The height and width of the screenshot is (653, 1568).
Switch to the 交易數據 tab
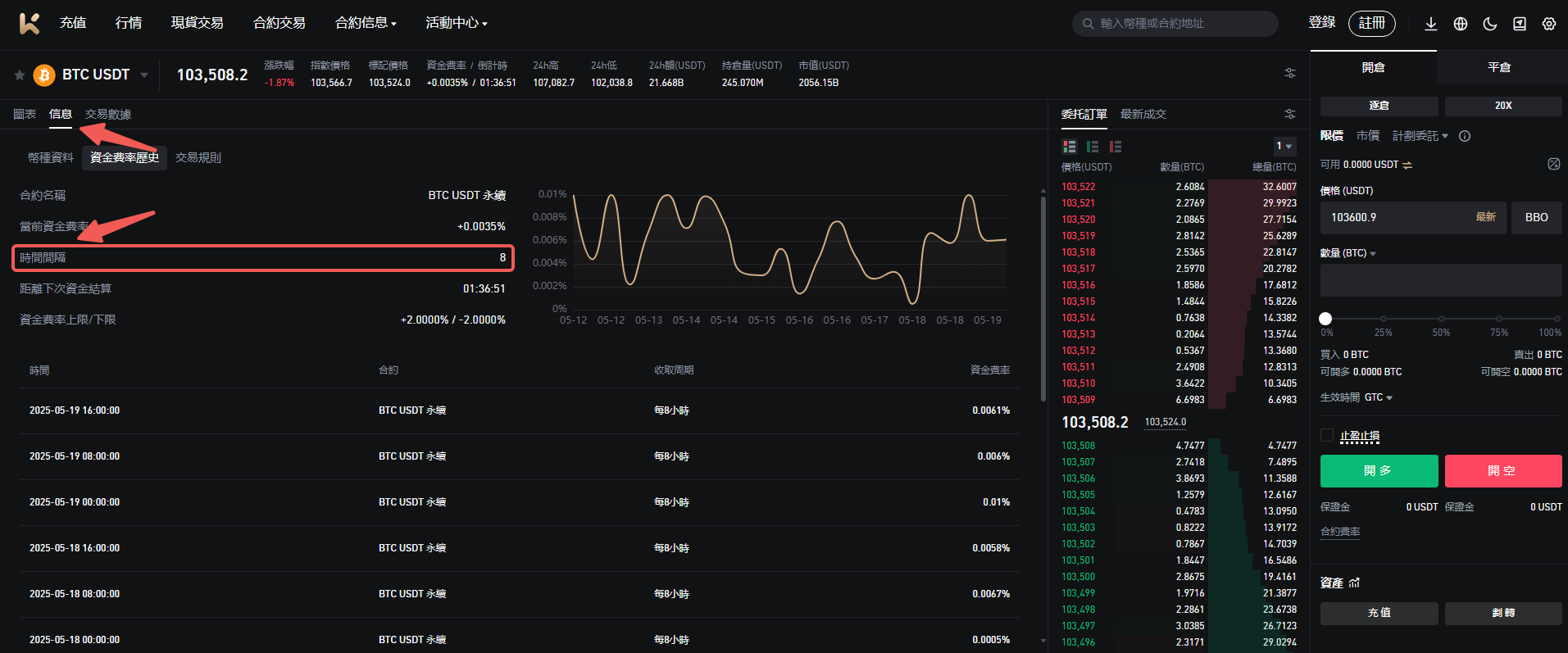108,114
